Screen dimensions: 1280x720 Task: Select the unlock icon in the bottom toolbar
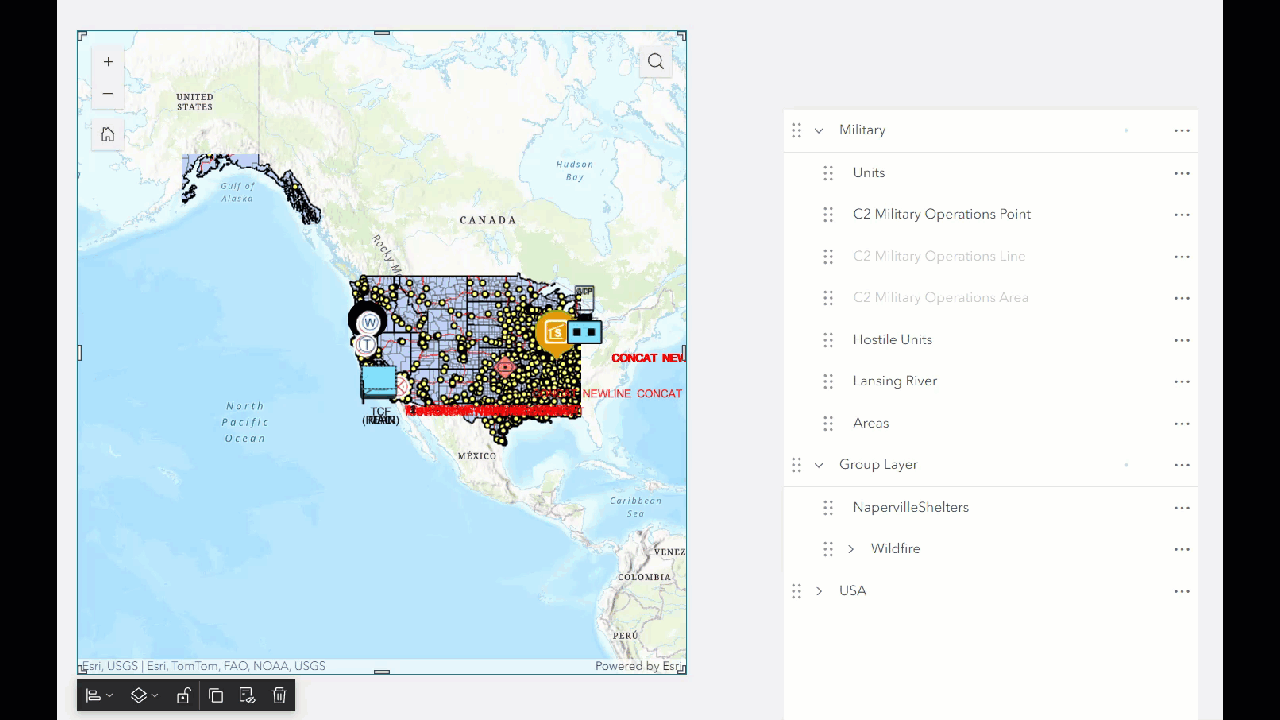pyautogui.click(x=183, y=695)
